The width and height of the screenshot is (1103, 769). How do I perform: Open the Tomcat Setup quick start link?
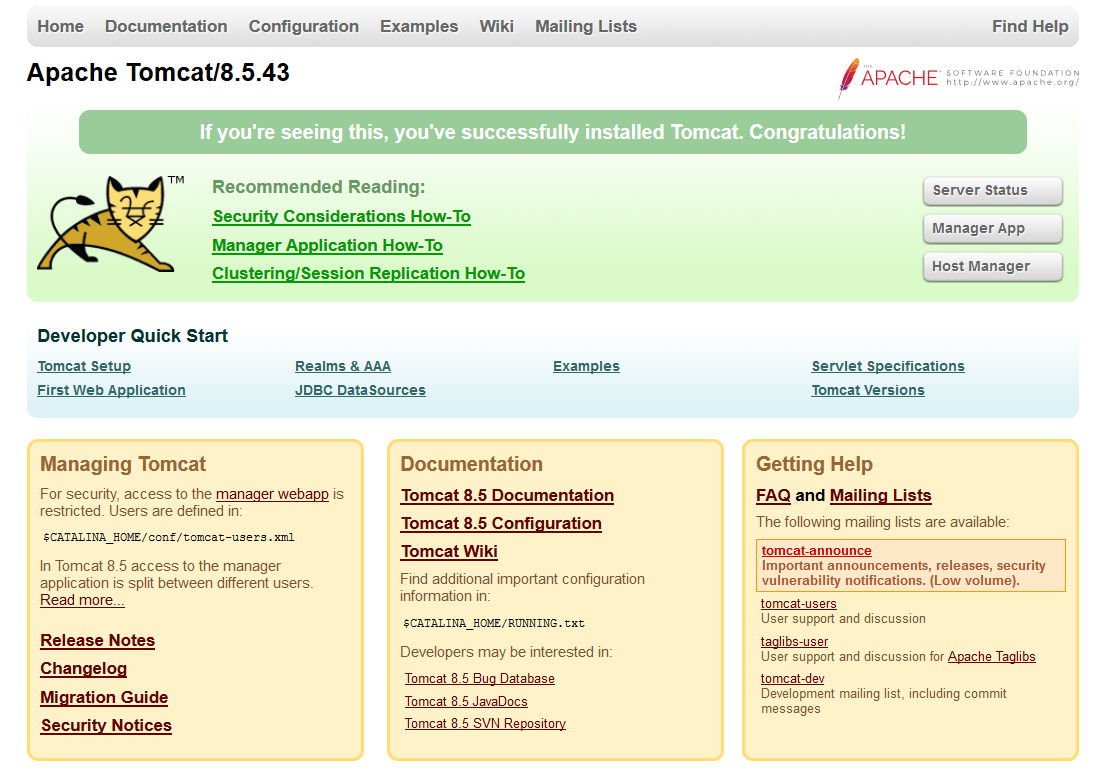tap(84, 367)
